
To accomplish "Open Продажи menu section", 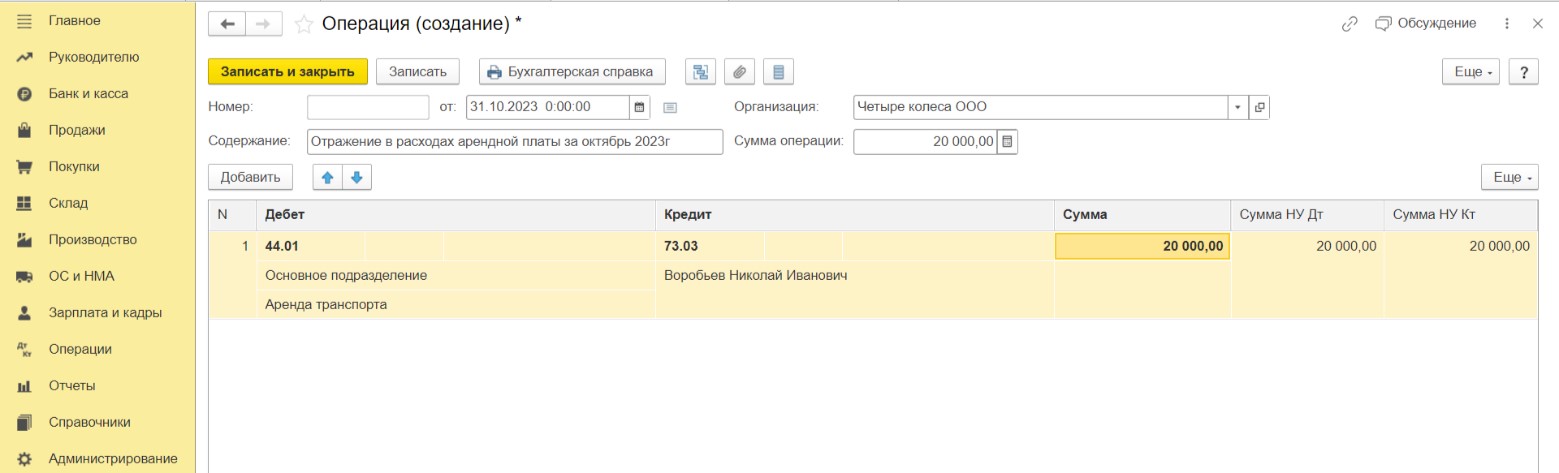I will click(77, 130).
